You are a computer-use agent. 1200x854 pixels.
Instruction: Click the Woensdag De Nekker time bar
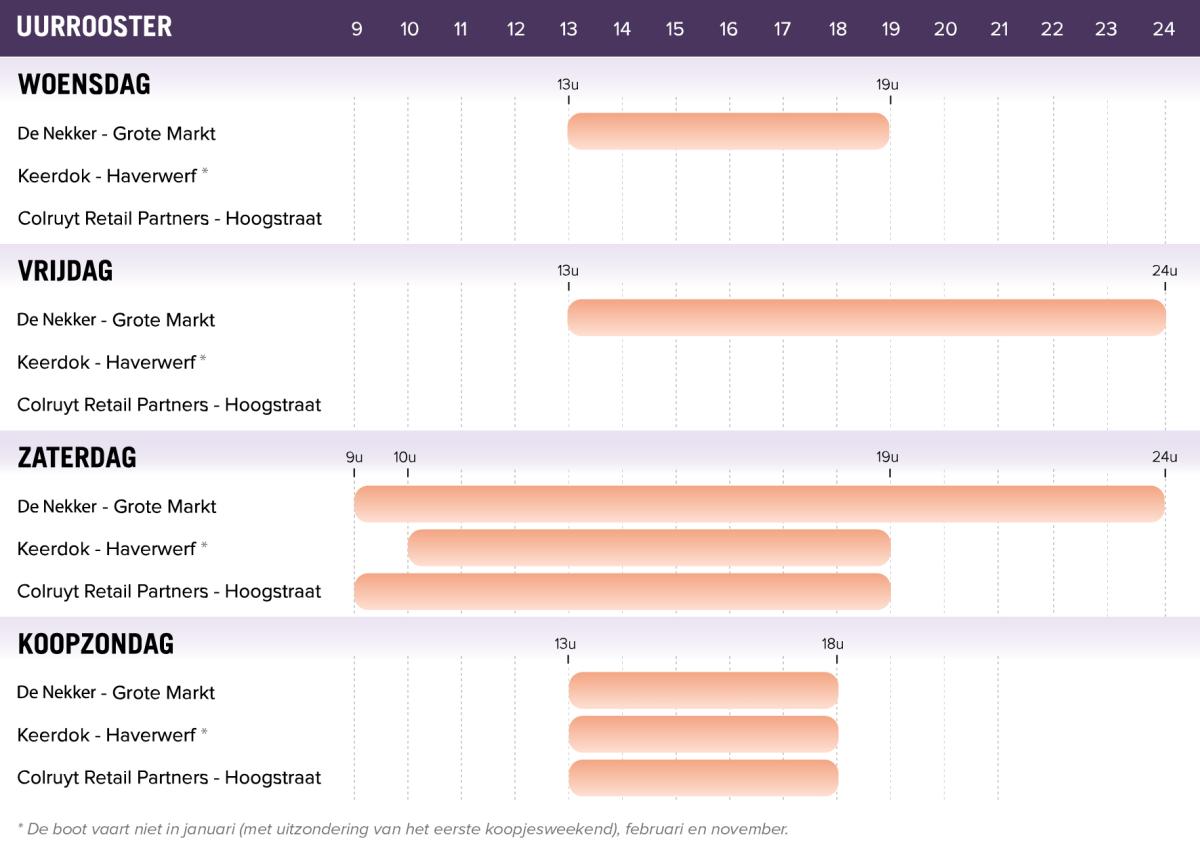click(x=728, y=131)
